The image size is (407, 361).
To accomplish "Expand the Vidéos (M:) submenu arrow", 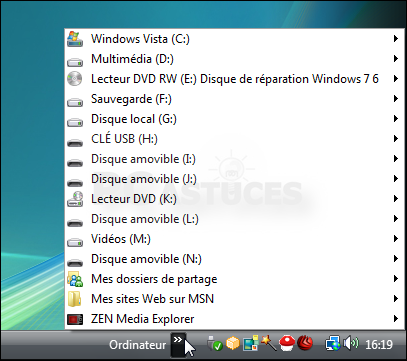I will coord(396,239).
